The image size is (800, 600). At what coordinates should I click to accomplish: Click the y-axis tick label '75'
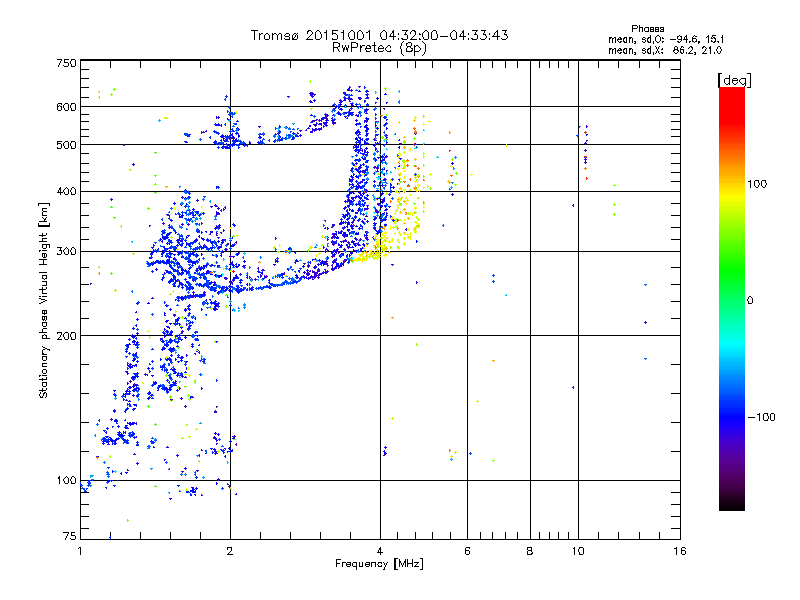[x=70, y=536]
